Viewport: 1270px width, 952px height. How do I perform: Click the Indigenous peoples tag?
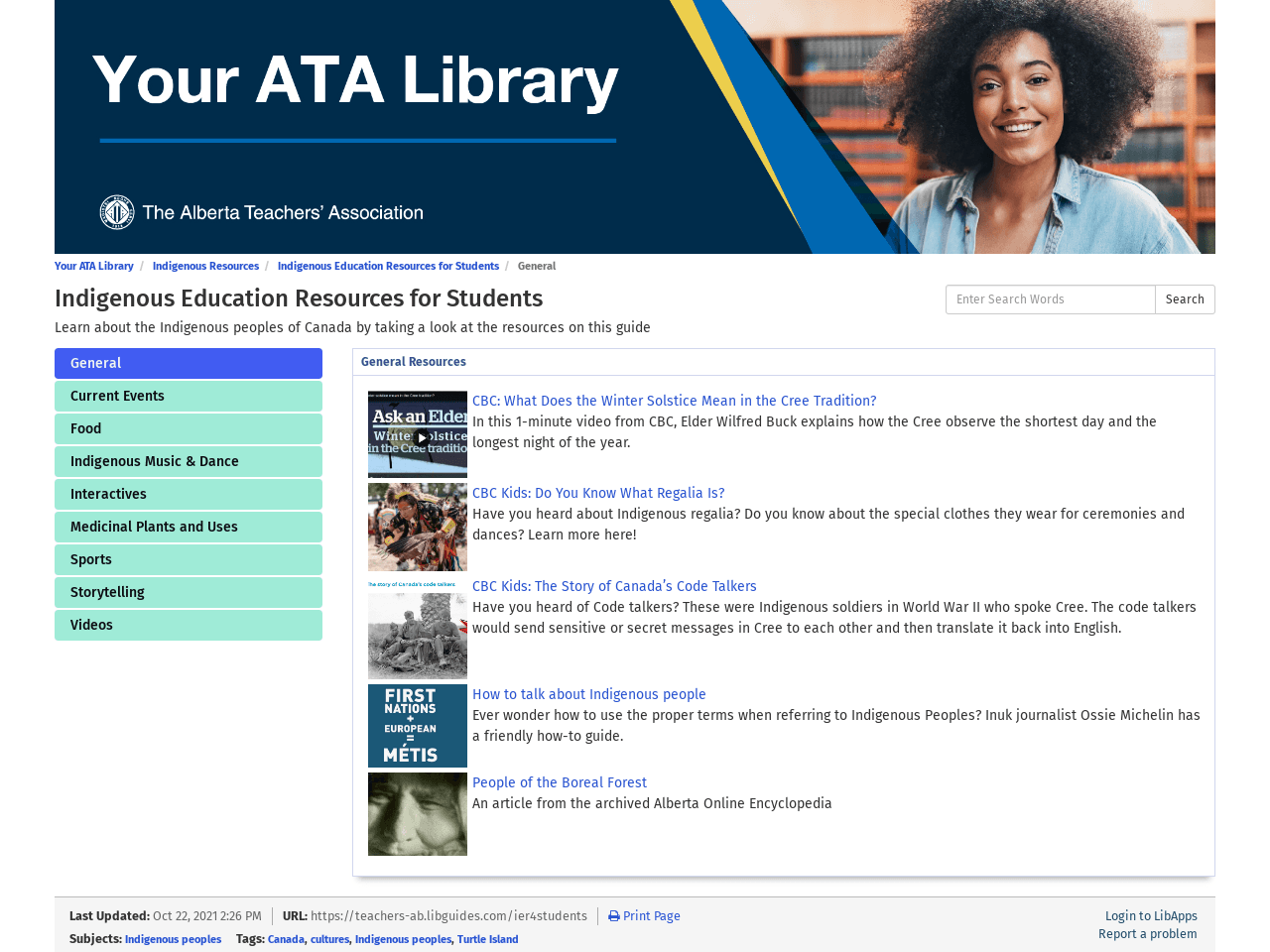coord(403,939)
